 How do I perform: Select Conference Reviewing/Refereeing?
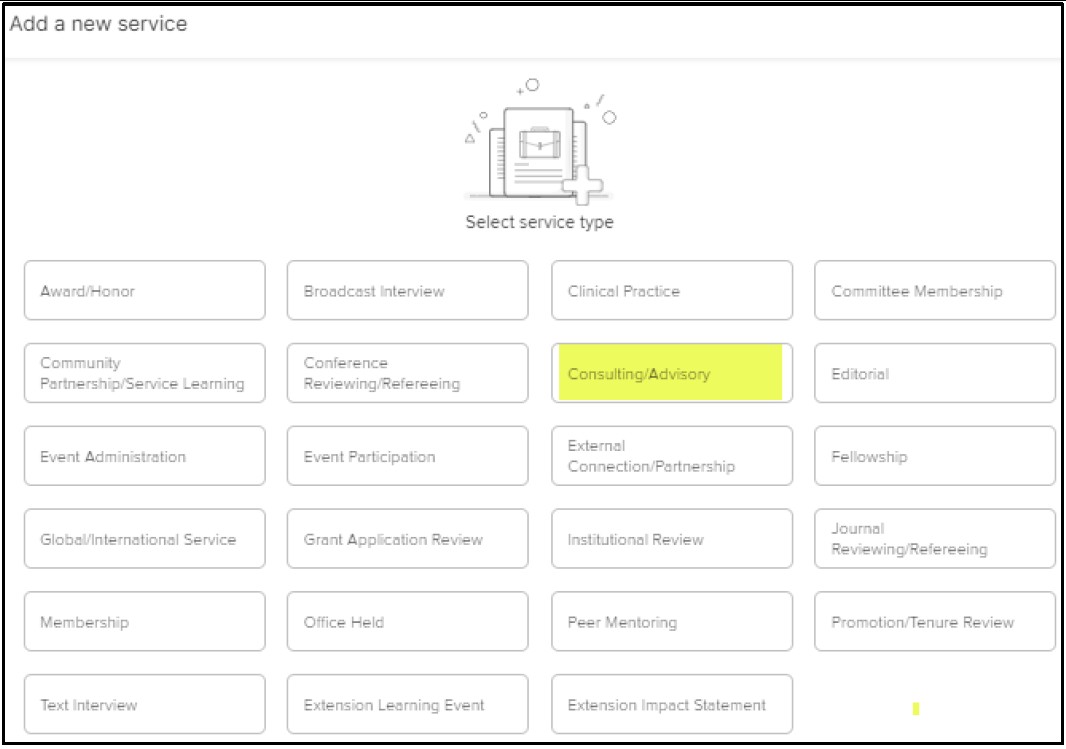(408, 372)
